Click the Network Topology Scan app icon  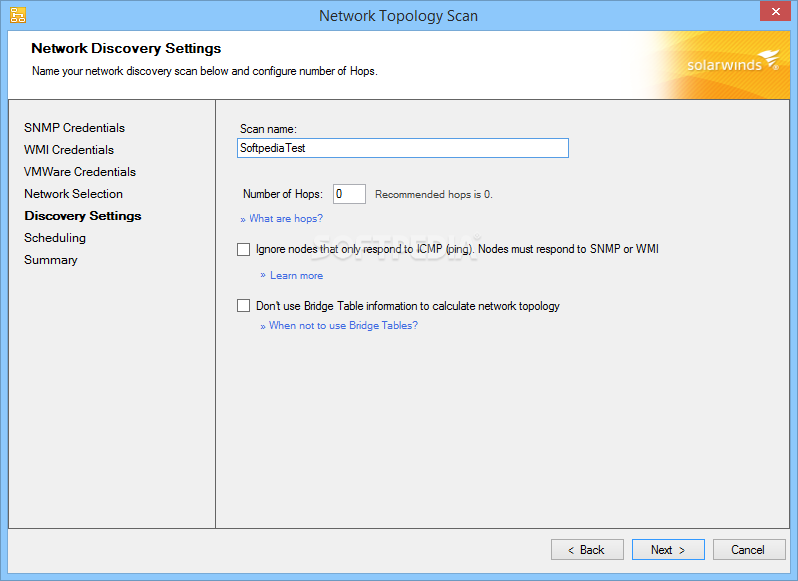tap(18, 15)
